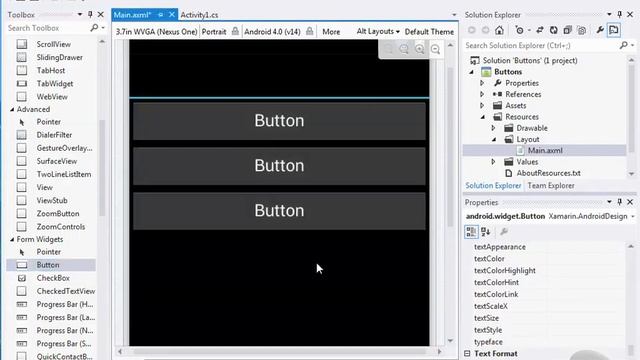
Task: Click the Collapse All icon
Action: 567,30
